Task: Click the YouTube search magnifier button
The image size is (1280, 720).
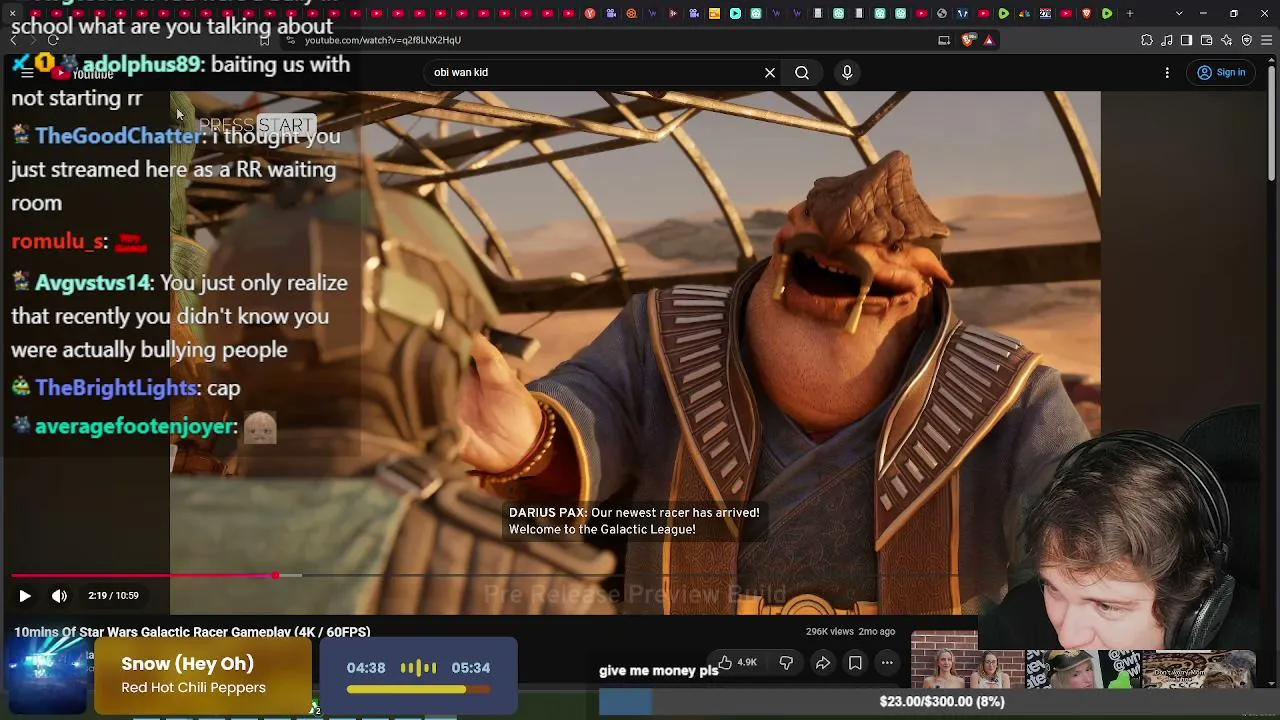Action: 802,72
